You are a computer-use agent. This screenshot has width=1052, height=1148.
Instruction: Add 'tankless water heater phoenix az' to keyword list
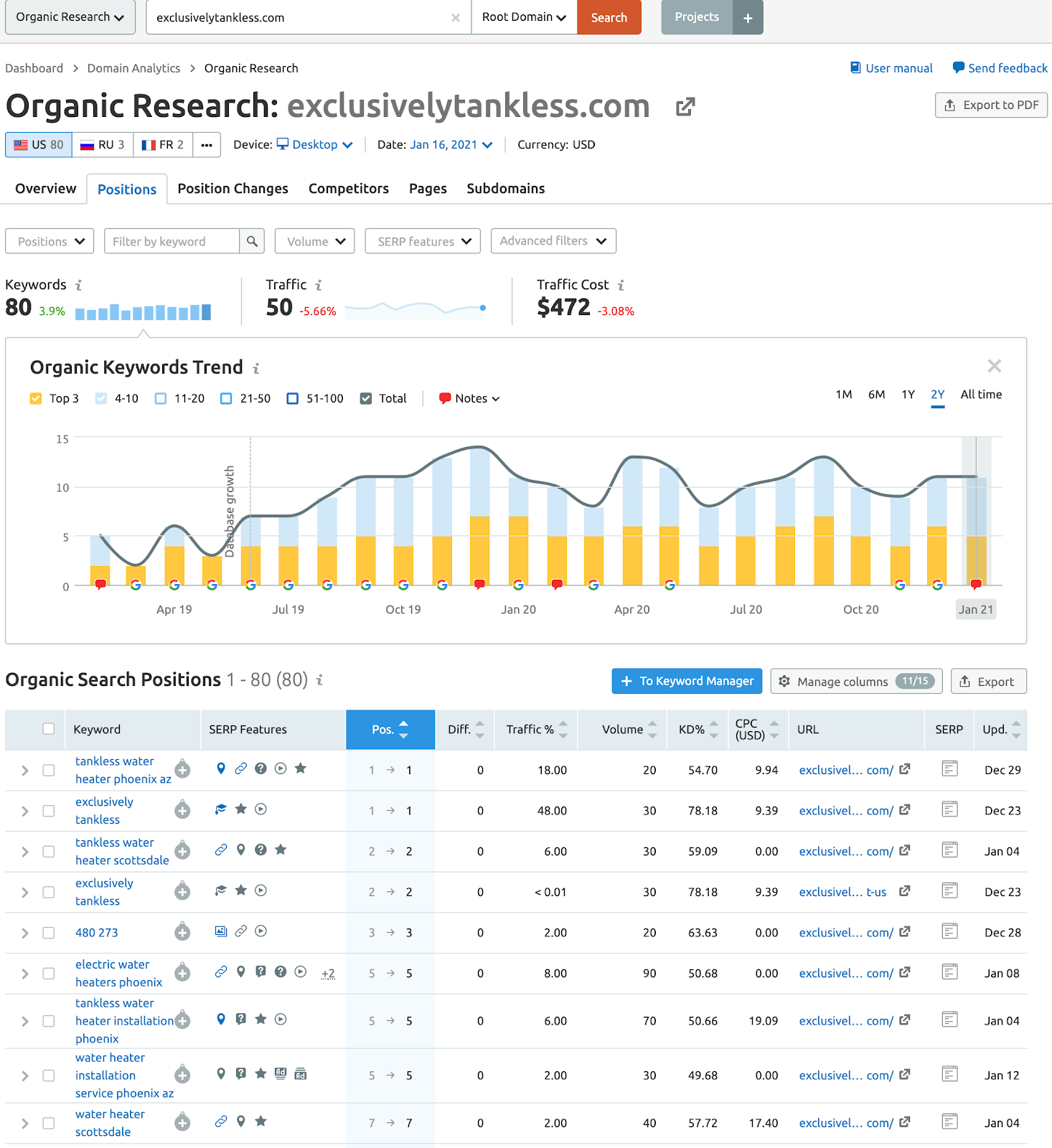(182, 770)
